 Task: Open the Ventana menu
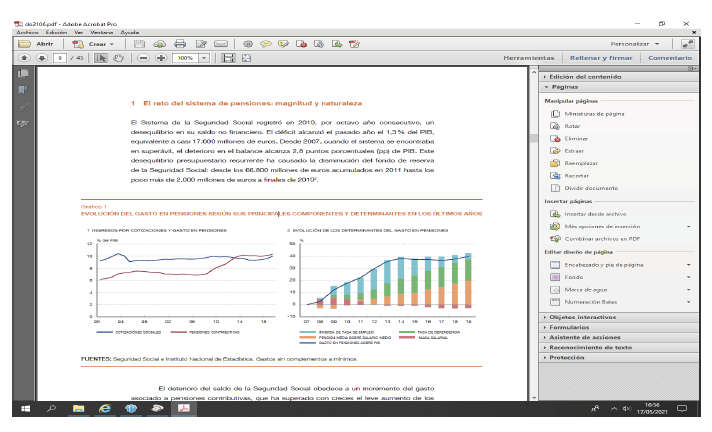tap(102, 32)
